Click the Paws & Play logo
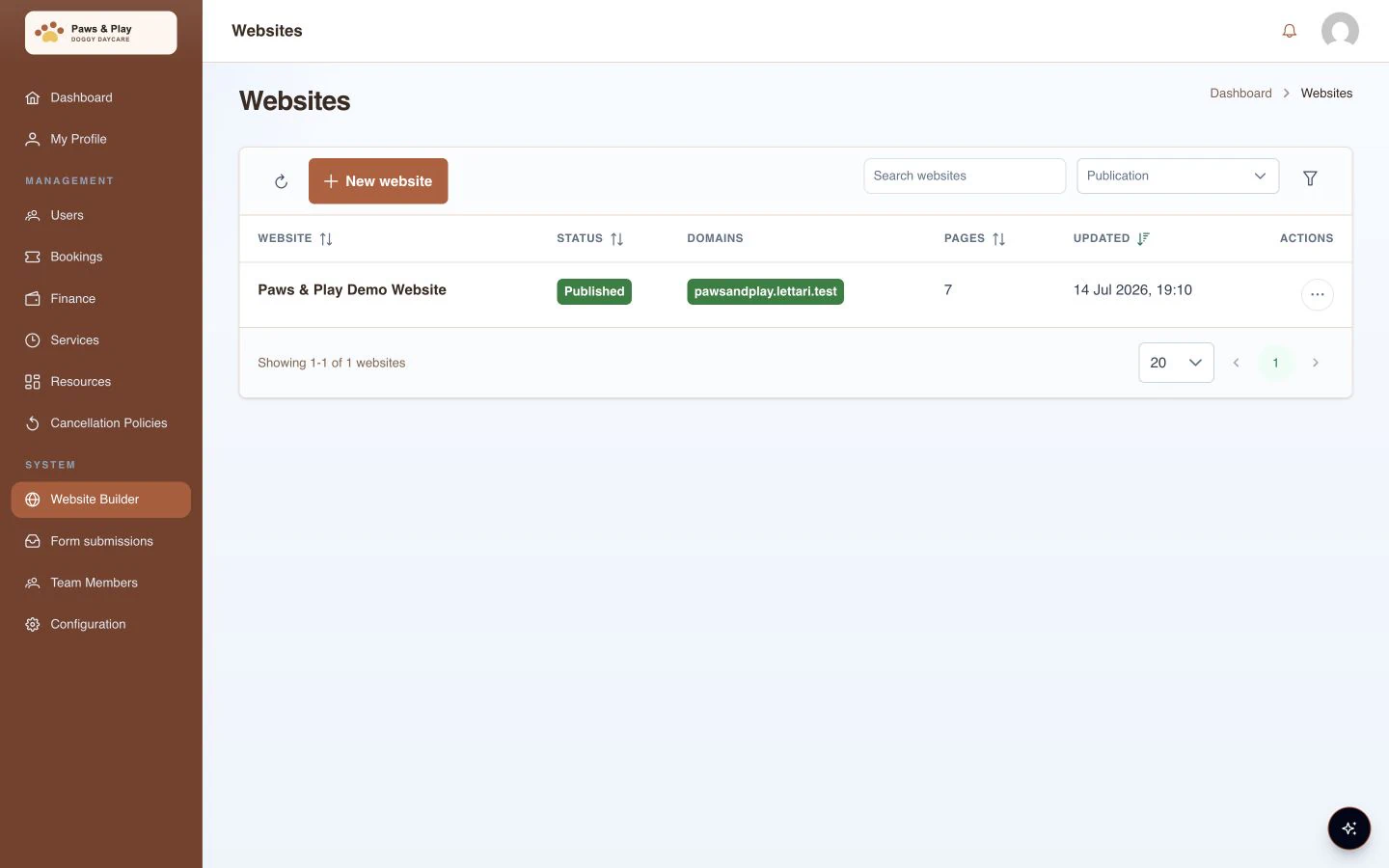Screen dimensions: 1389x868 (x=101, y=33)
